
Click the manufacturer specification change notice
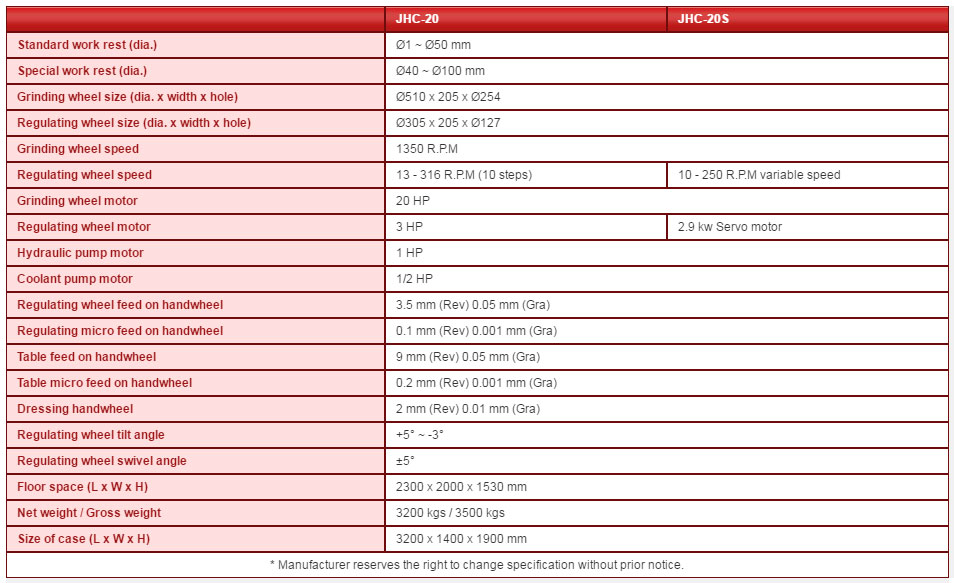[477, 565]
